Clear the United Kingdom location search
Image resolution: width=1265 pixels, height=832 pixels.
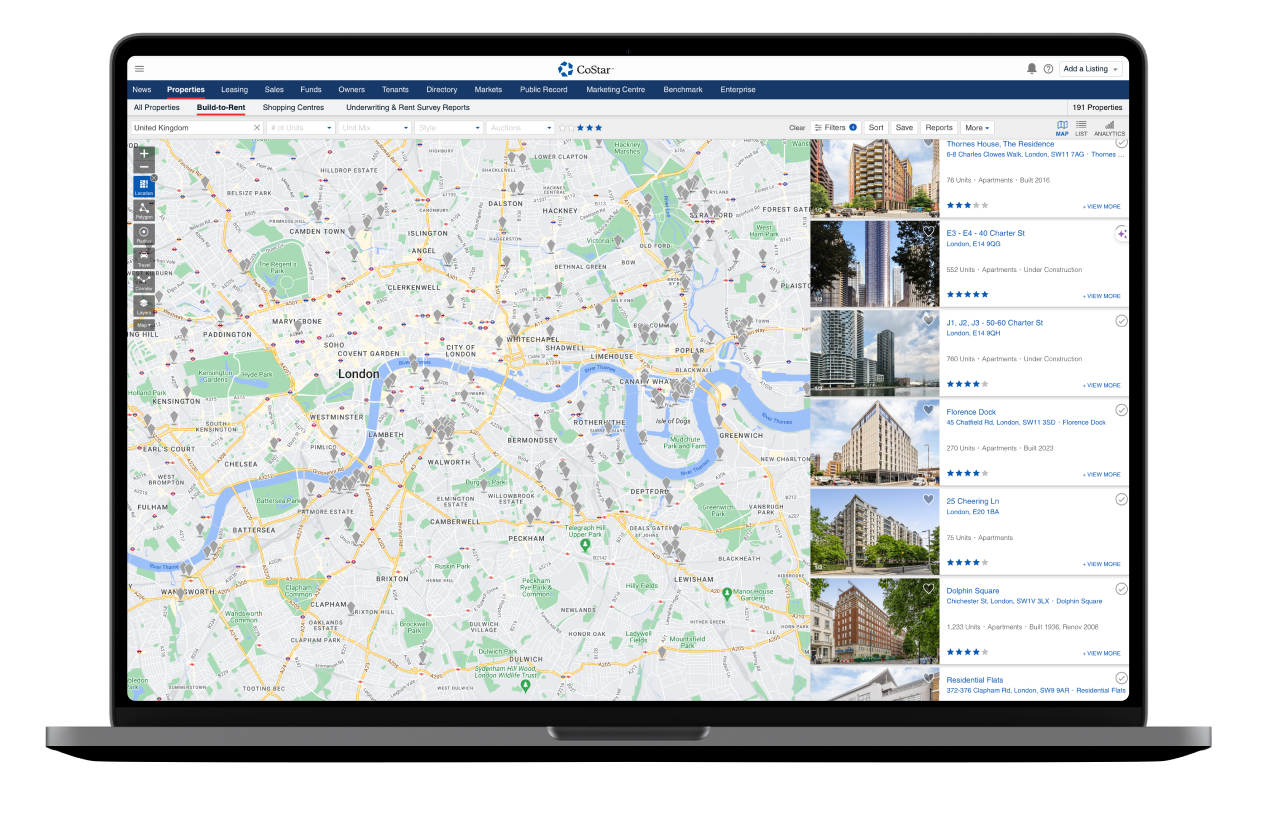pos(256,128)
